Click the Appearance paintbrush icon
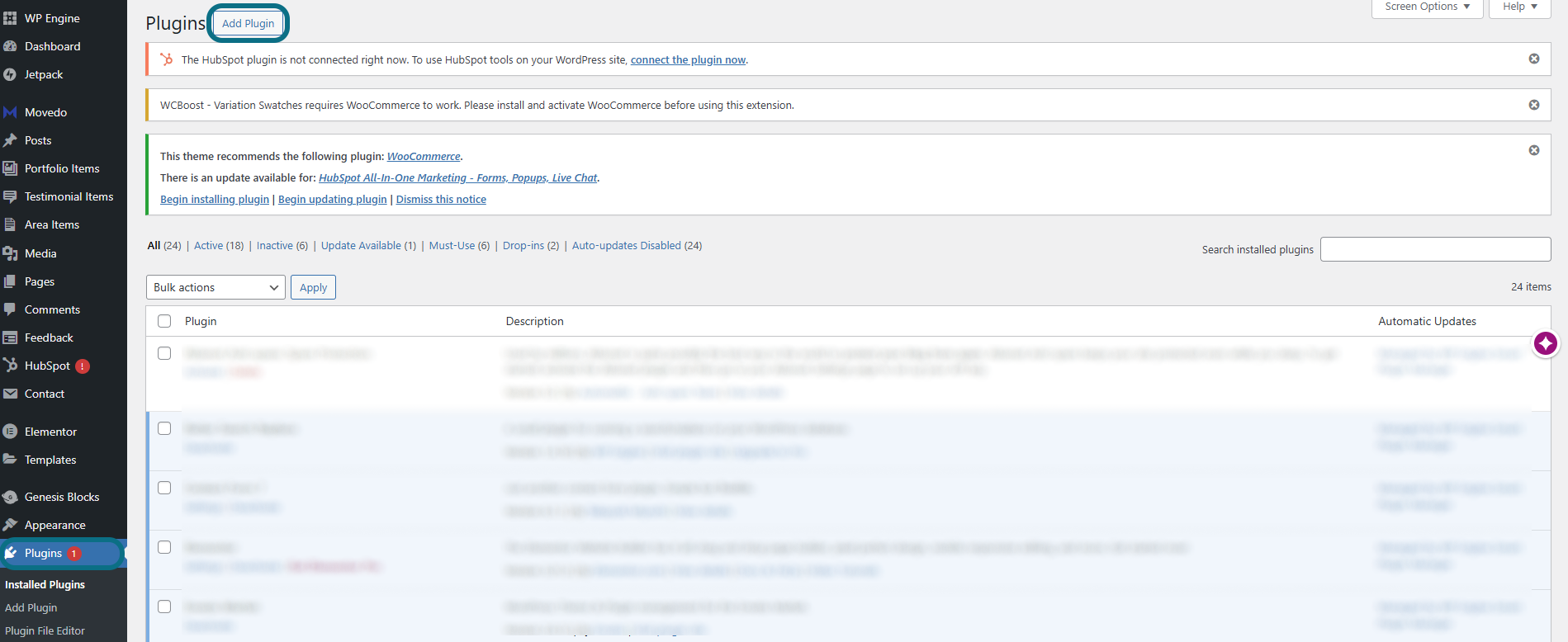Viewport: 1568px width, 642px height. point(10,525)
